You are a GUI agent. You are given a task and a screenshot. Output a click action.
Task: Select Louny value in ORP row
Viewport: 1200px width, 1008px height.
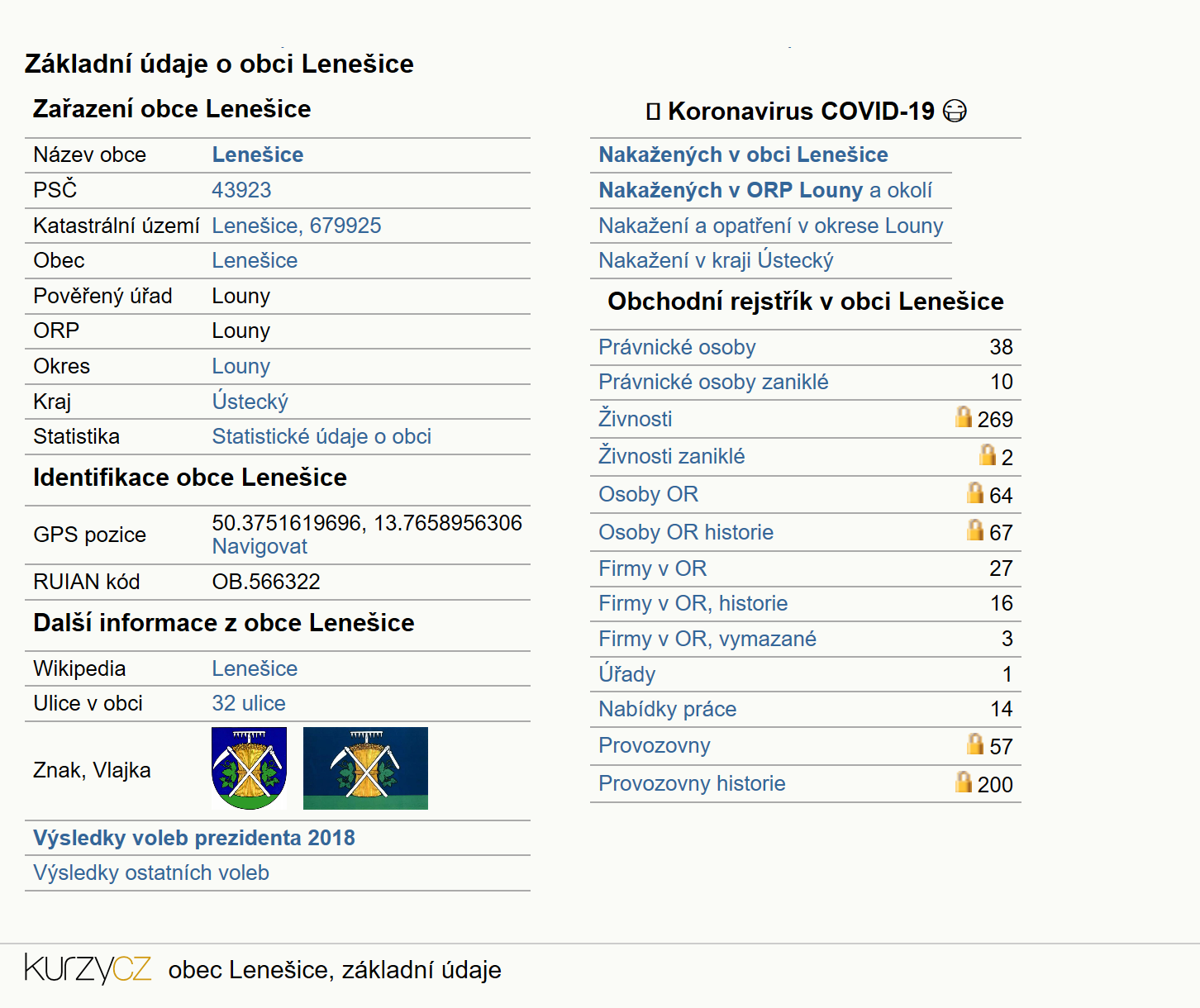tap(241, 330)
